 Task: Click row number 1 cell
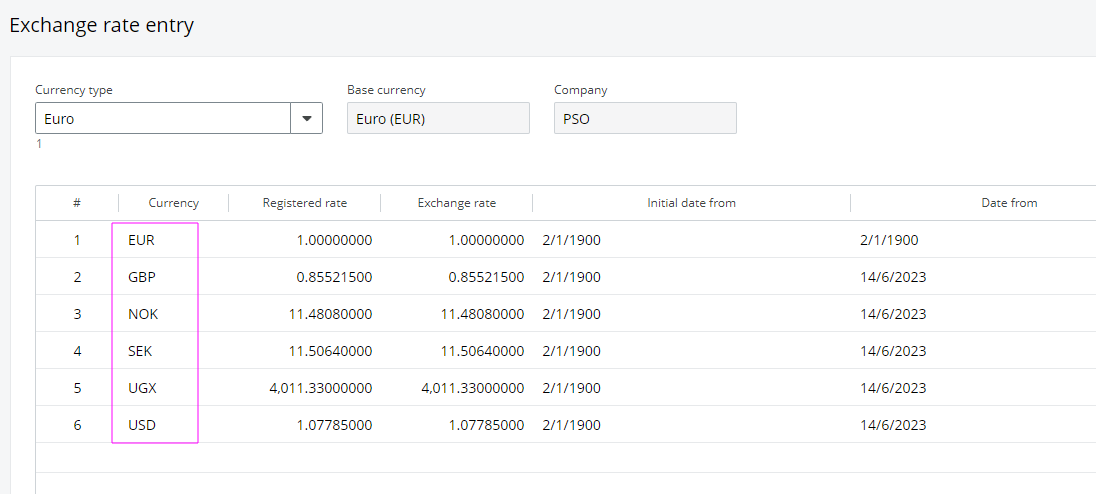(77, 240)
